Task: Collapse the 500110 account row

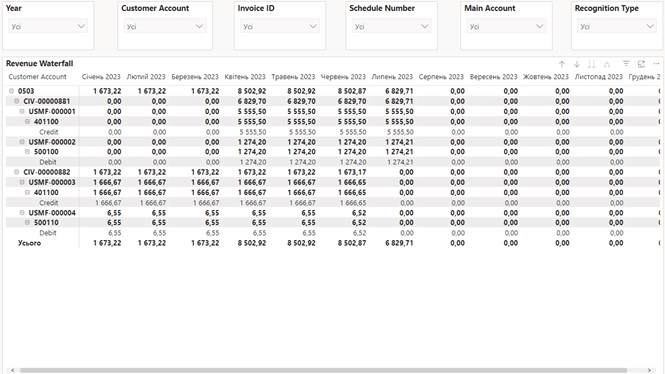Action: pos(28,222)
